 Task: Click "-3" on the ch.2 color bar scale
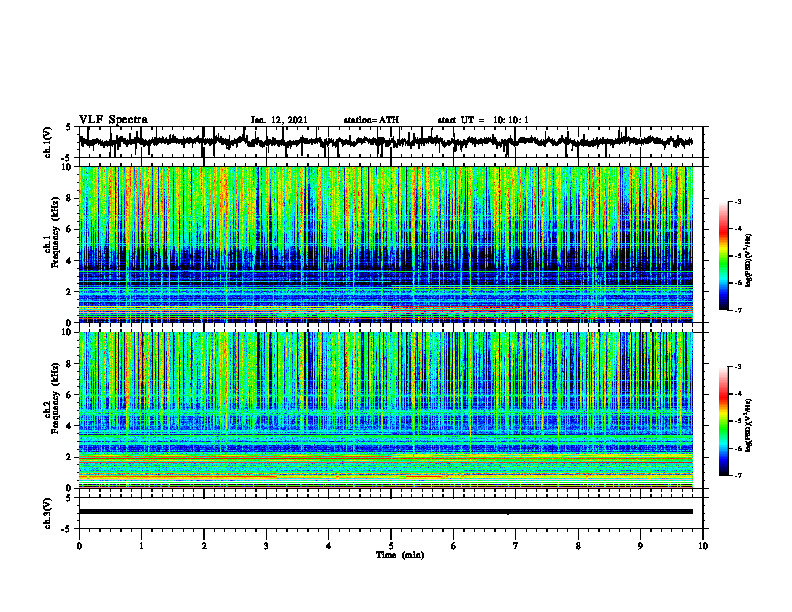click(x=738, y=367)
